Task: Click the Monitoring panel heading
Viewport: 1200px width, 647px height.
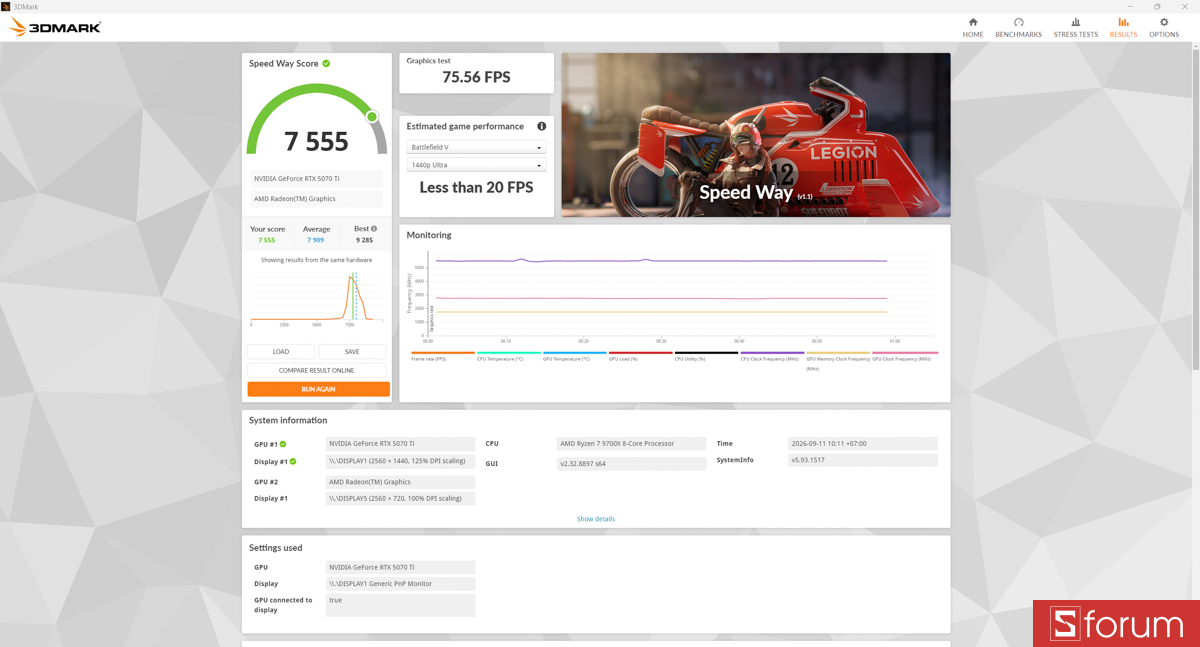Action: 429,235
